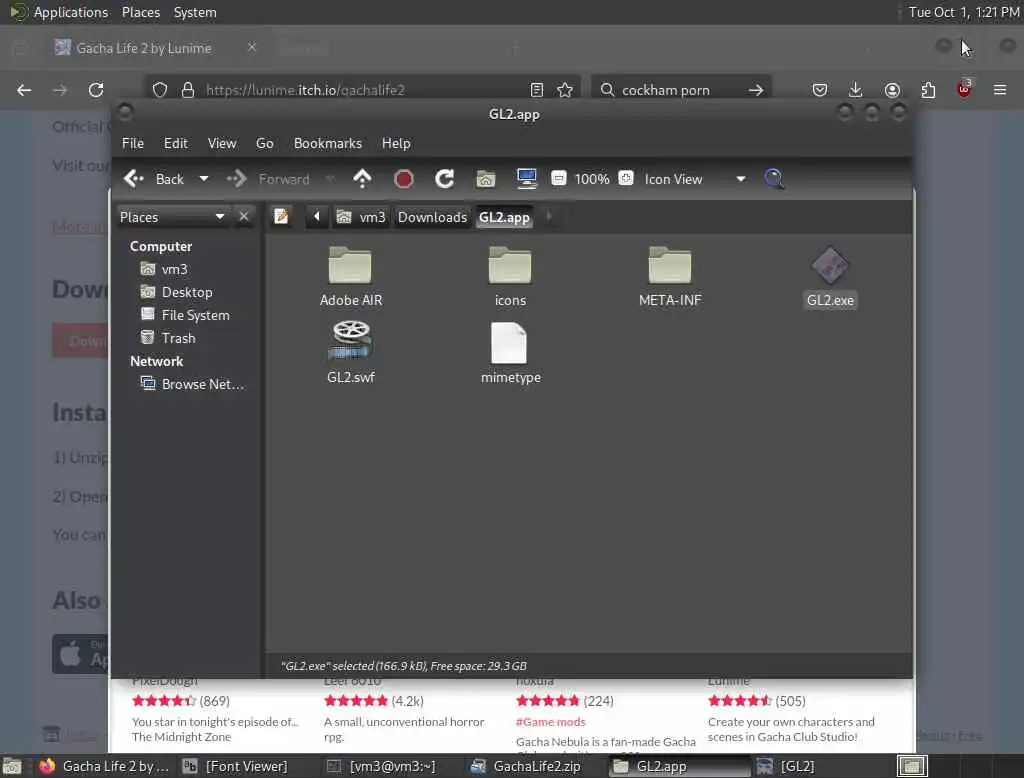Open Pocket save icon in Firefox
This screenshot has height=778, width=1024.
(820, 89)
